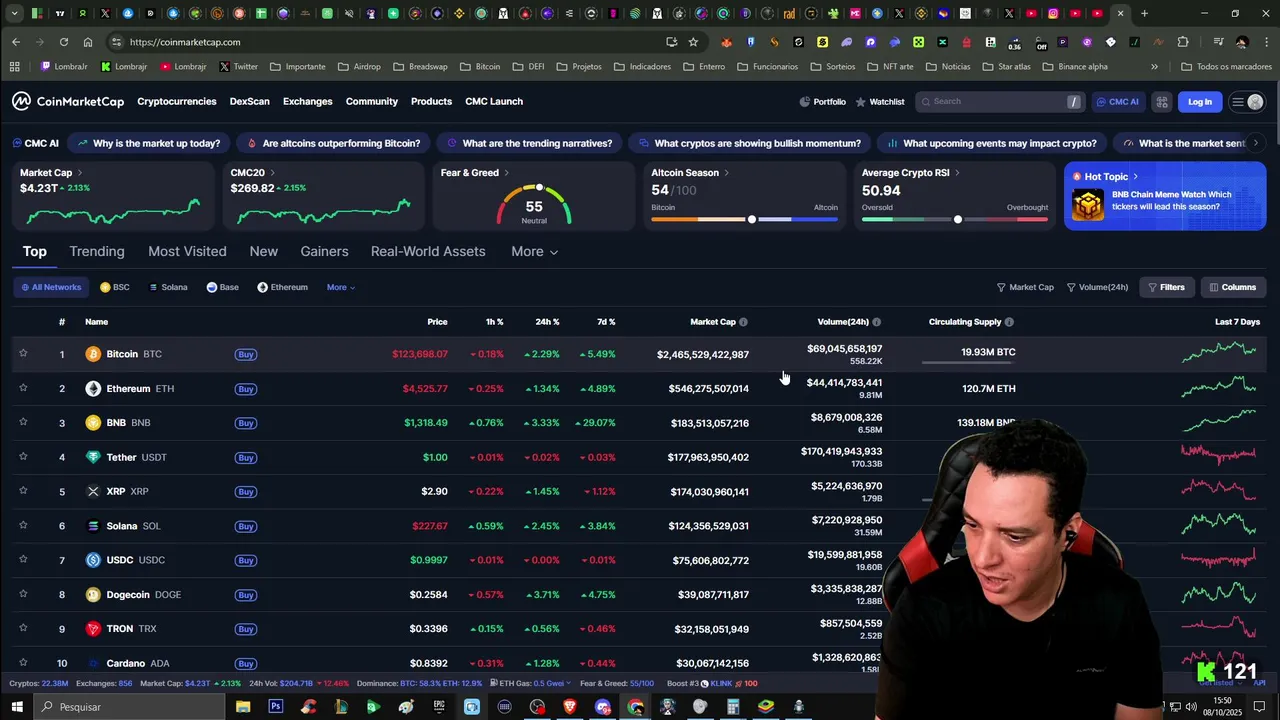
Task: Open Market Cap filter dropdown
Action: [1025, 287]
